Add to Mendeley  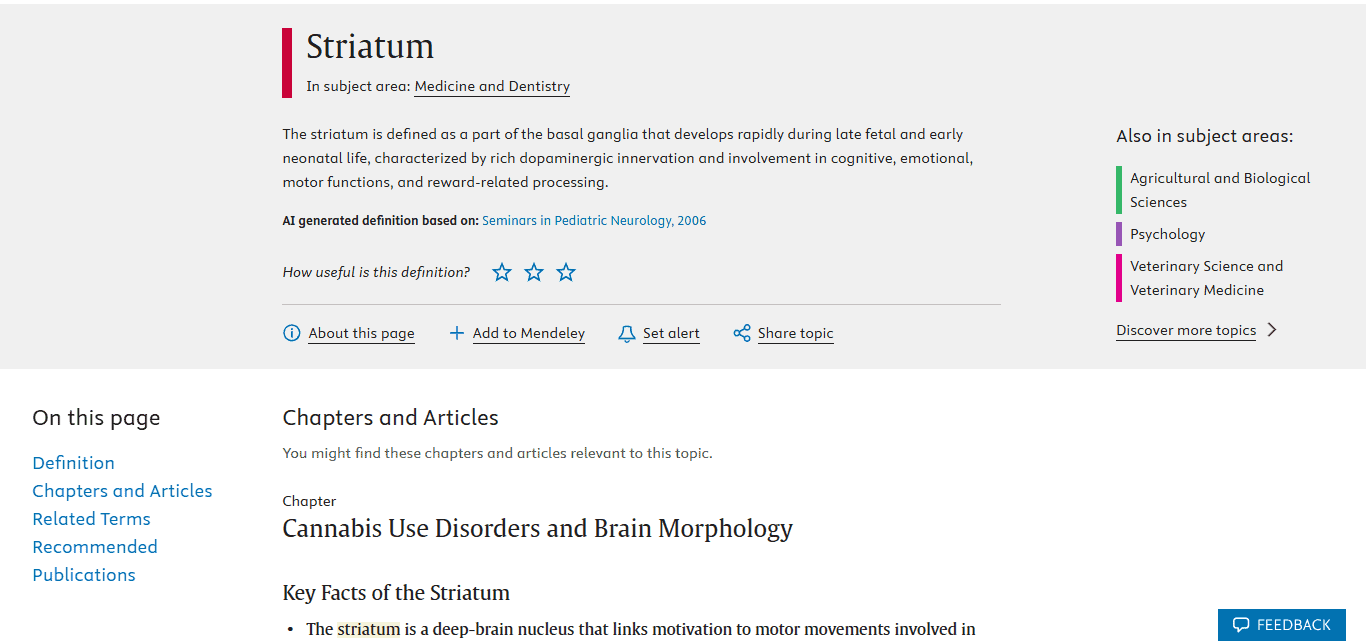529,333
